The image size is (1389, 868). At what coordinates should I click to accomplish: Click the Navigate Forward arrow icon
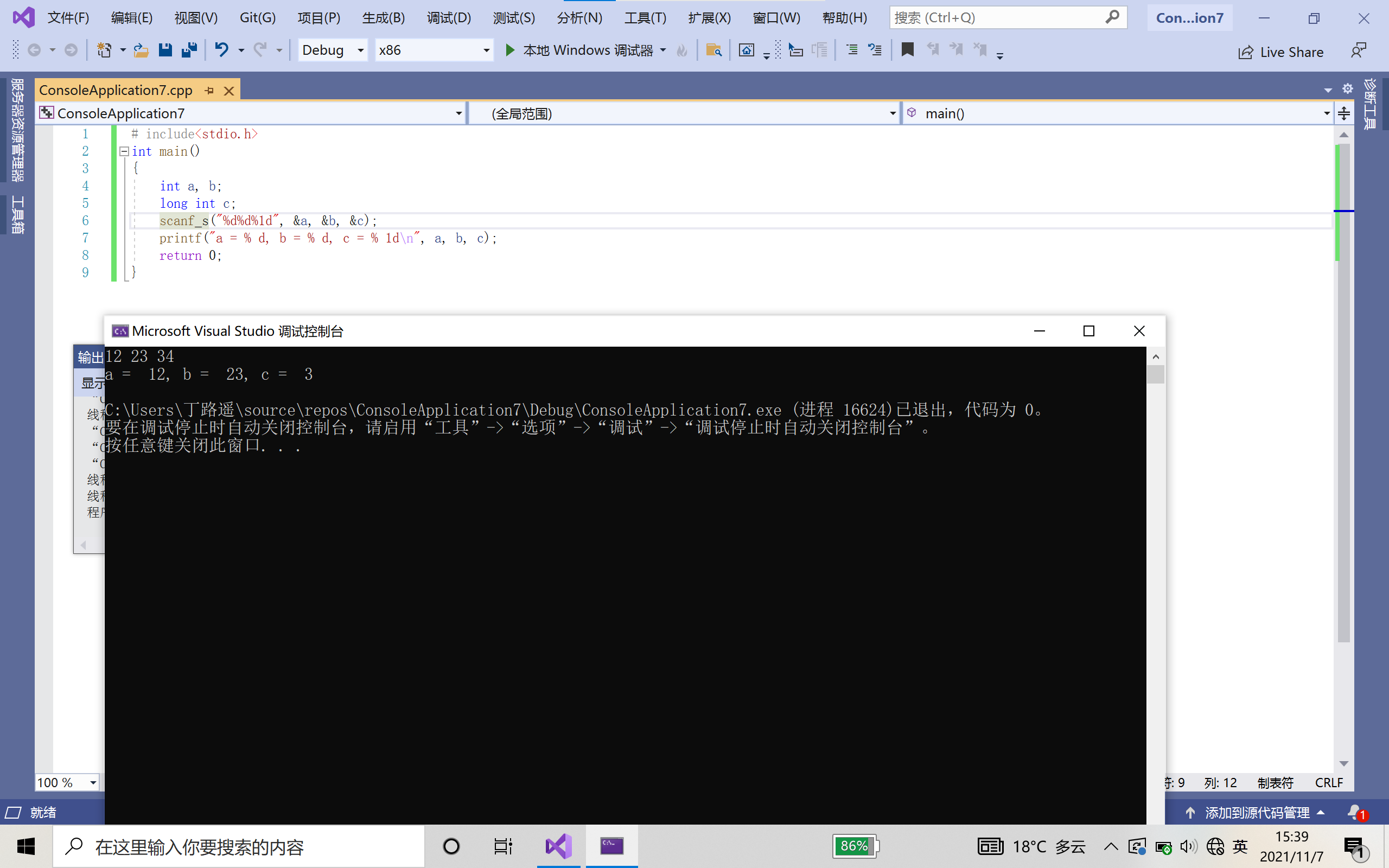pyautogui.click(x=71, y=50)
